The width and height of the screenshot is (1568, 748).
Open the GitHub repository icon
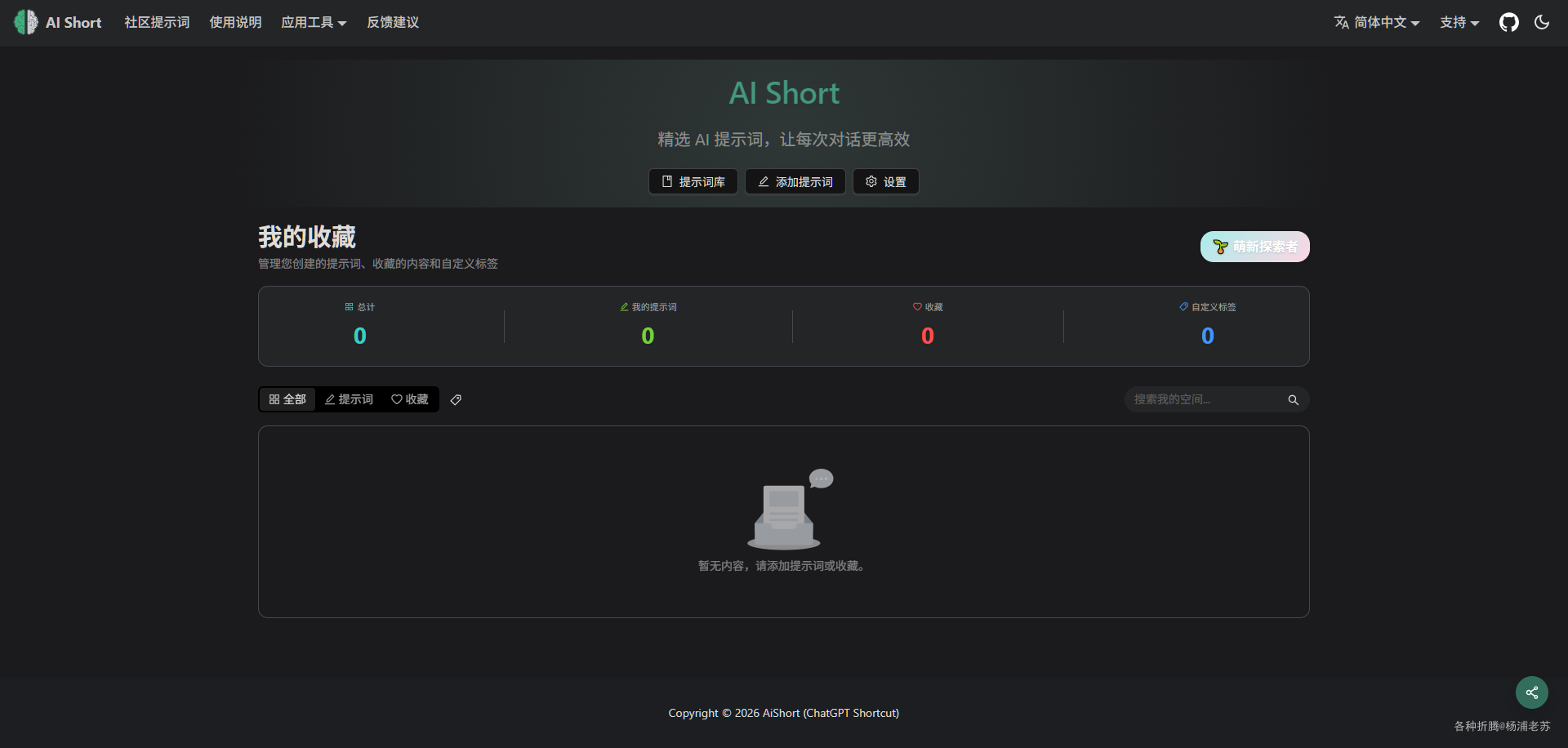click(1509, 22)
